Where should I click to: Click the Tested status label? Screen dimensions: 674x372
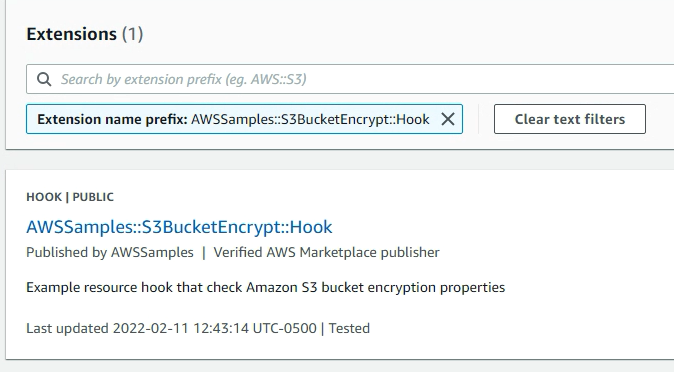point(349,329)
